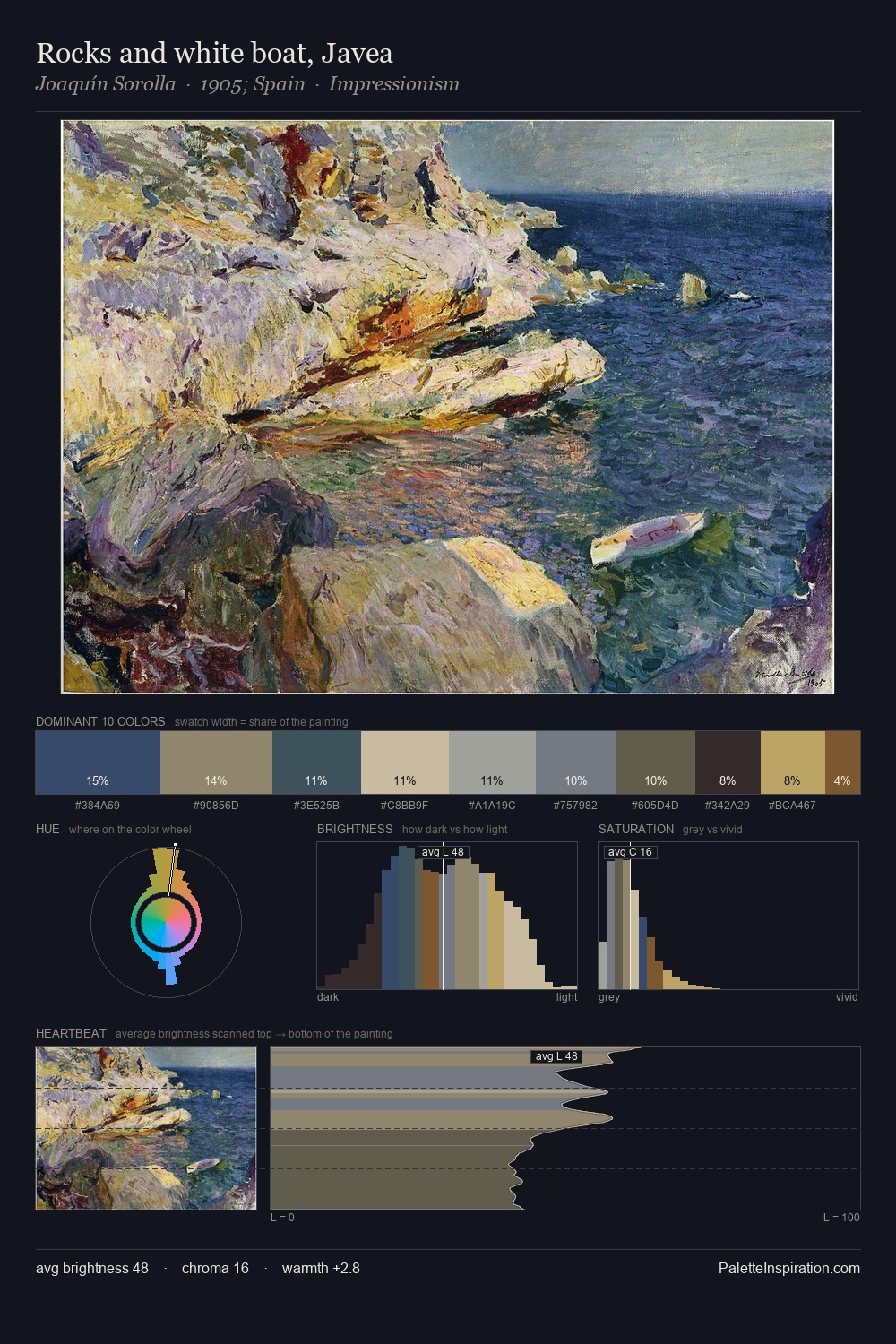Click the #605D4D olive swatch
The image size is (896, 1344).
point(656,762)
